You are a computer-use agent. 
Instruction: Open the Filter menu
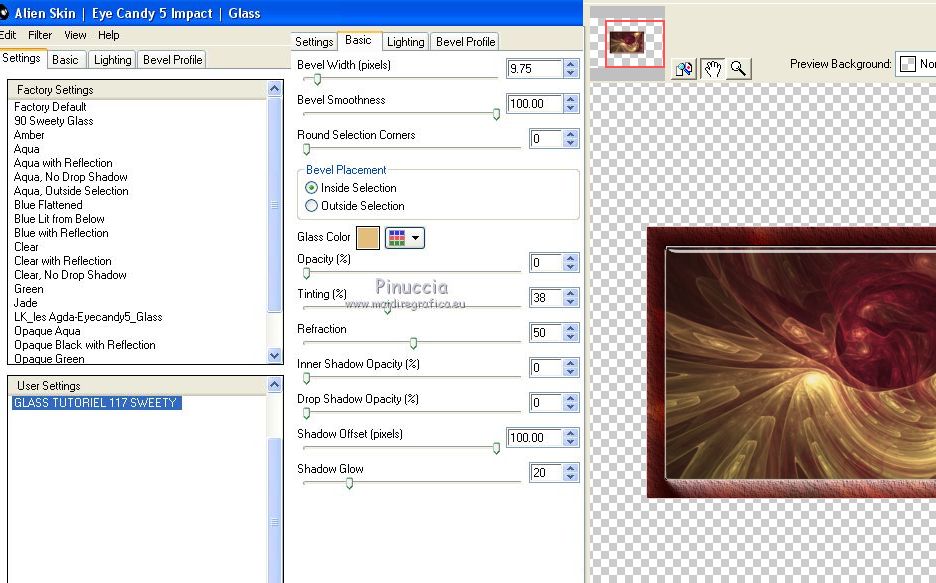coord(40,35)
